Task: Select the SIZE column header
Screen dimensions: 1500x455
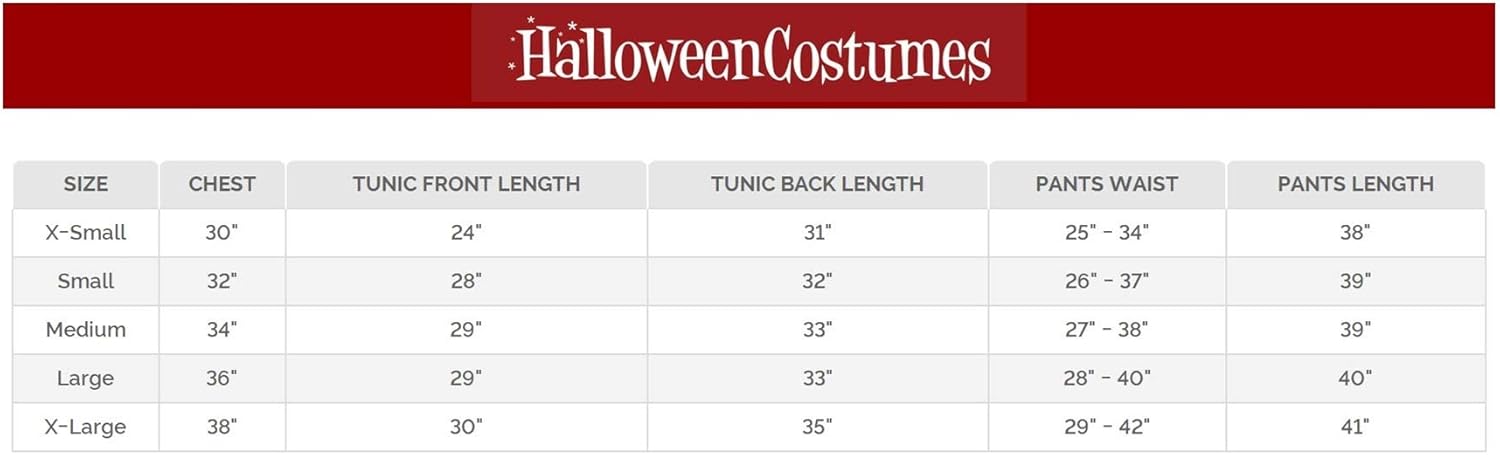Action: (x=86, y=184)
